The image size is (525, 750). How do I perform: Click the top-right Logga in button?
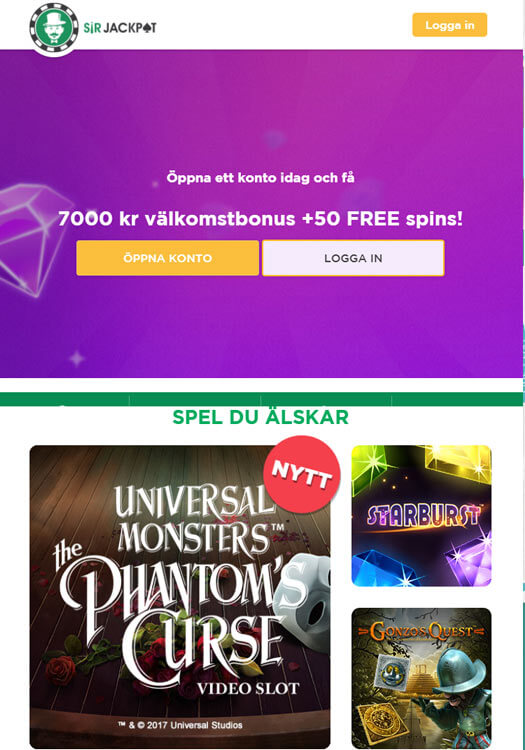click(449, 25)
